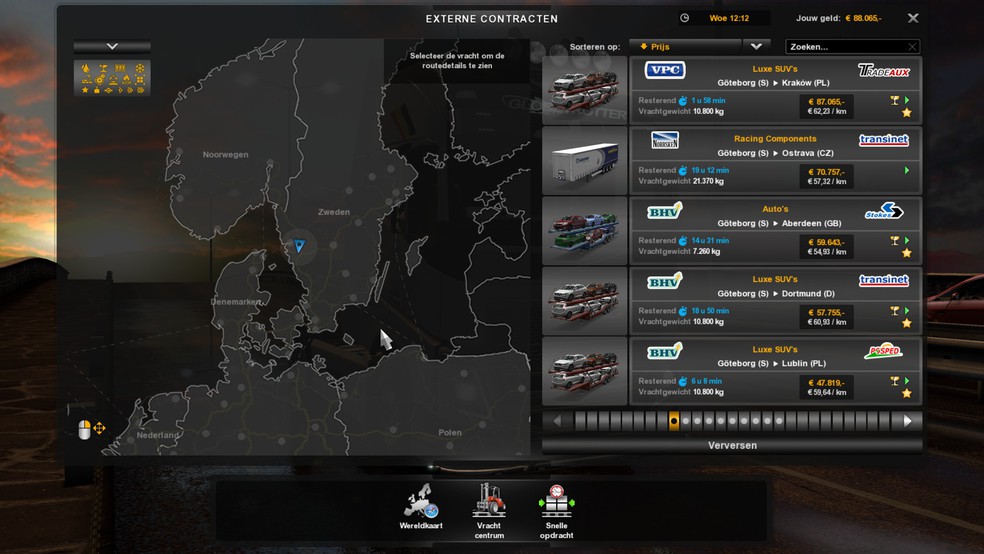Click the gold star on Lublin contract

(x=906, y=394)
